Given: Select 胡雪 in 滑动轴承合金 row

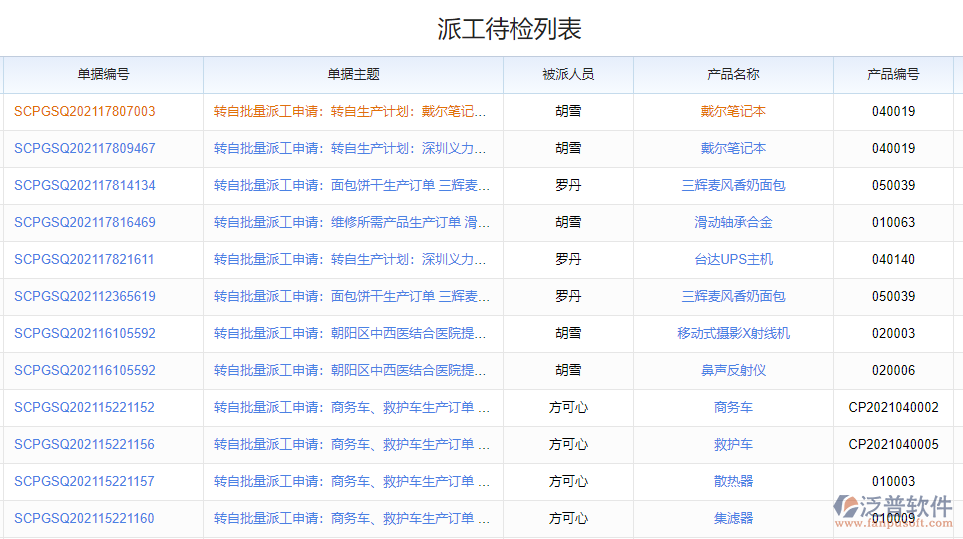Looking at the screenshot, I should 568,222.
